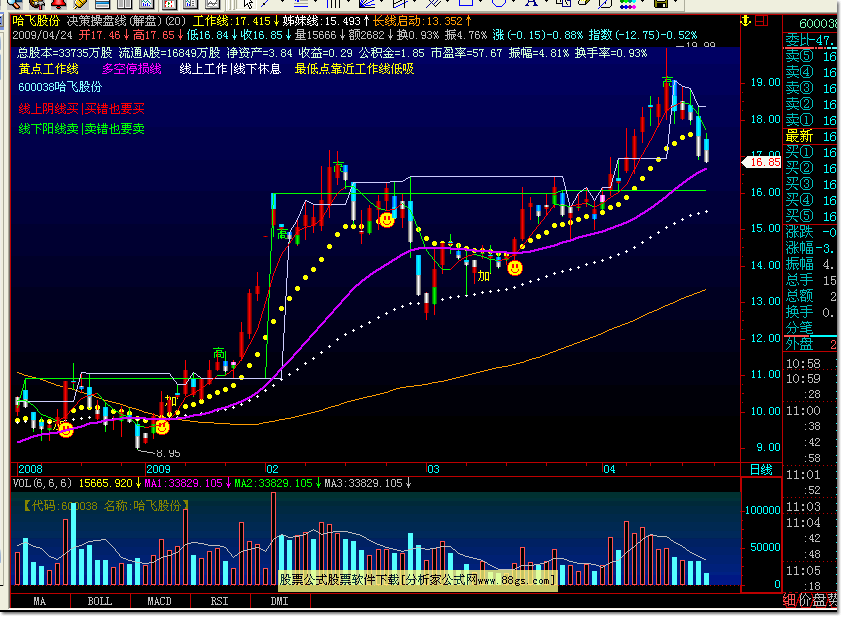
Task: Switch to the MACD indicator tab
Action: (159, 601)
